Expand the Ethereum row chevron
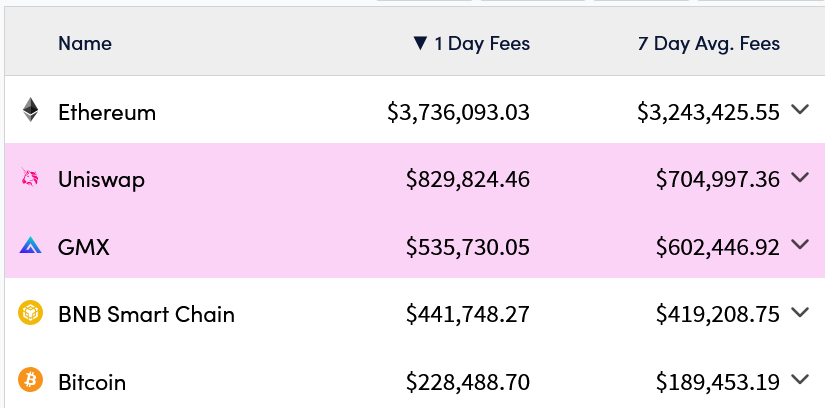The height and width of the screenshot is (408, 825). (800, 110)
